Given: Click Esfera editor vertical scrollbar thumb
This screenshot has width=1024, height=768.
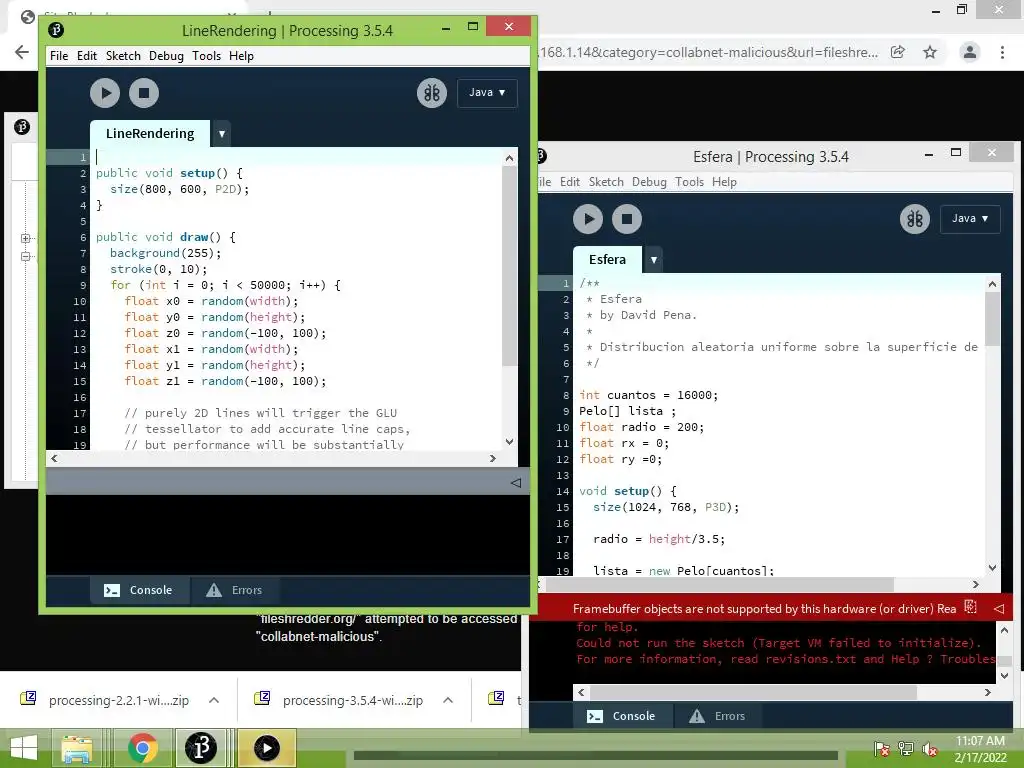Looking at the screenshot, I should [992, 319].
